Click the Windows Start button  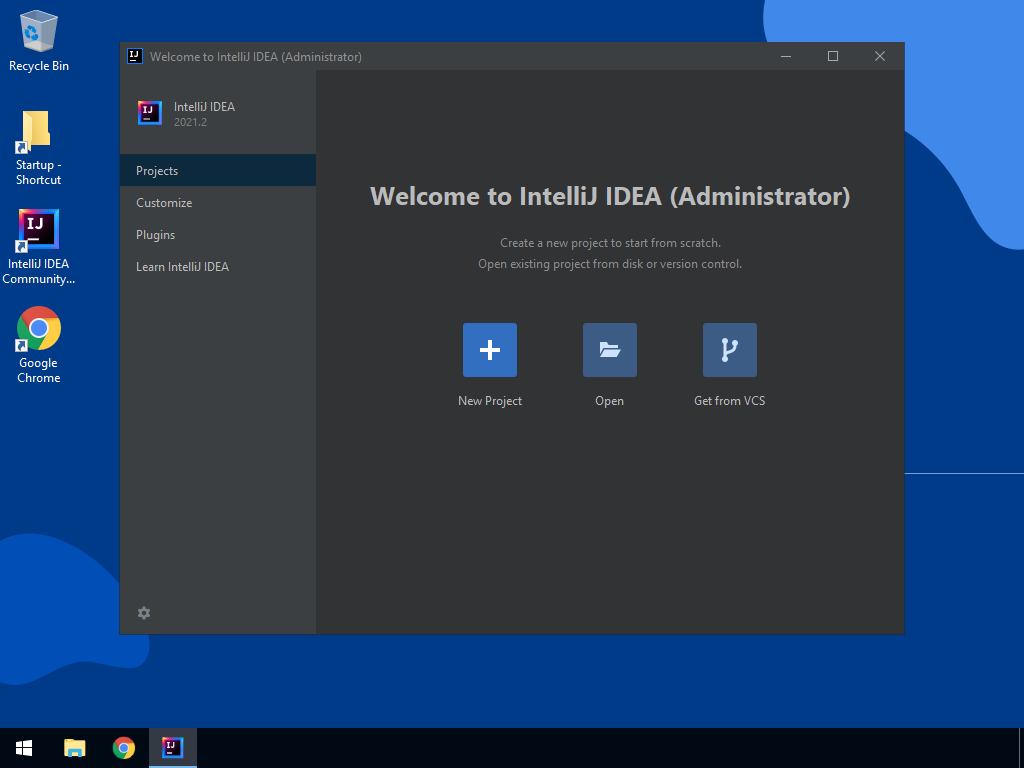tap(25, 747)
